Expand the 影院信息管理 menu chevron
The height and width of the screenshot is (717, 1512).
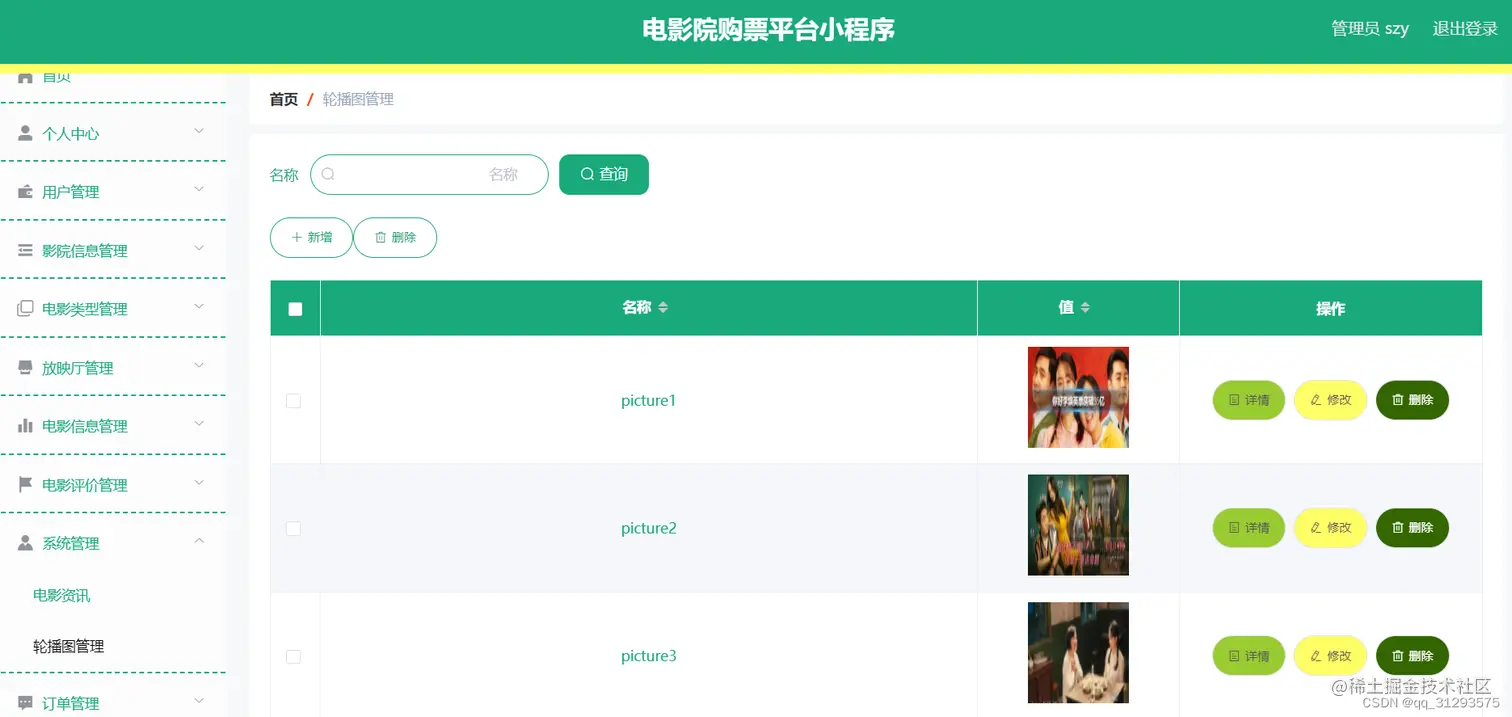coord(199,248)
